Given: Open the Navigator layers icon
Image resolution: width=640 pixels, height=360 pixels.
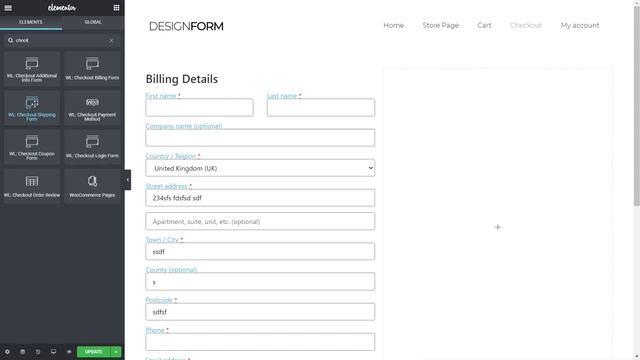Looking at the screenshot, I should [23, 351].
